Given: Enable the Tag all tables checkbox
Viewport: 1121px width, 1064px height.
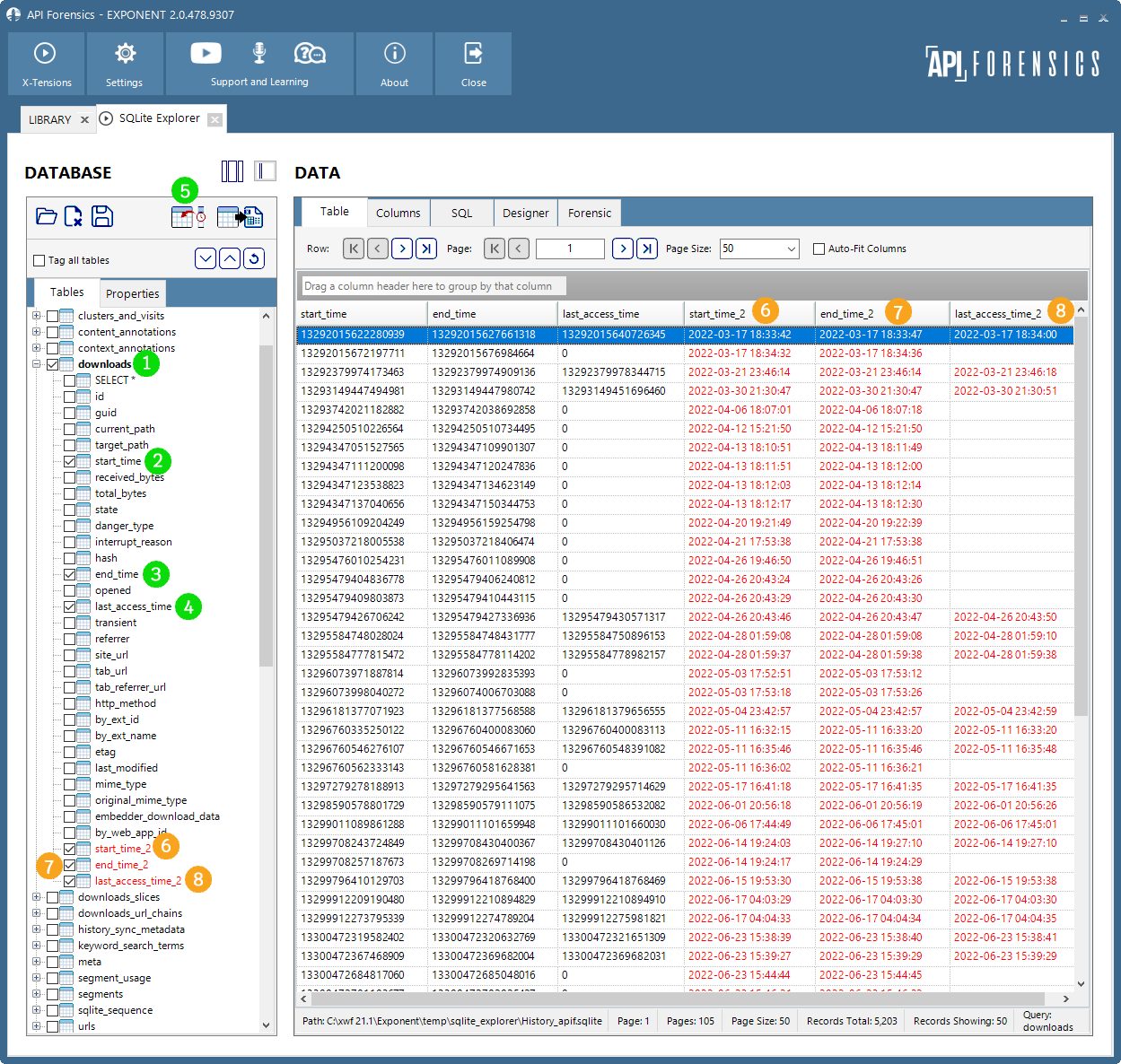Looking at the screenshot, I should coord(39,260).
